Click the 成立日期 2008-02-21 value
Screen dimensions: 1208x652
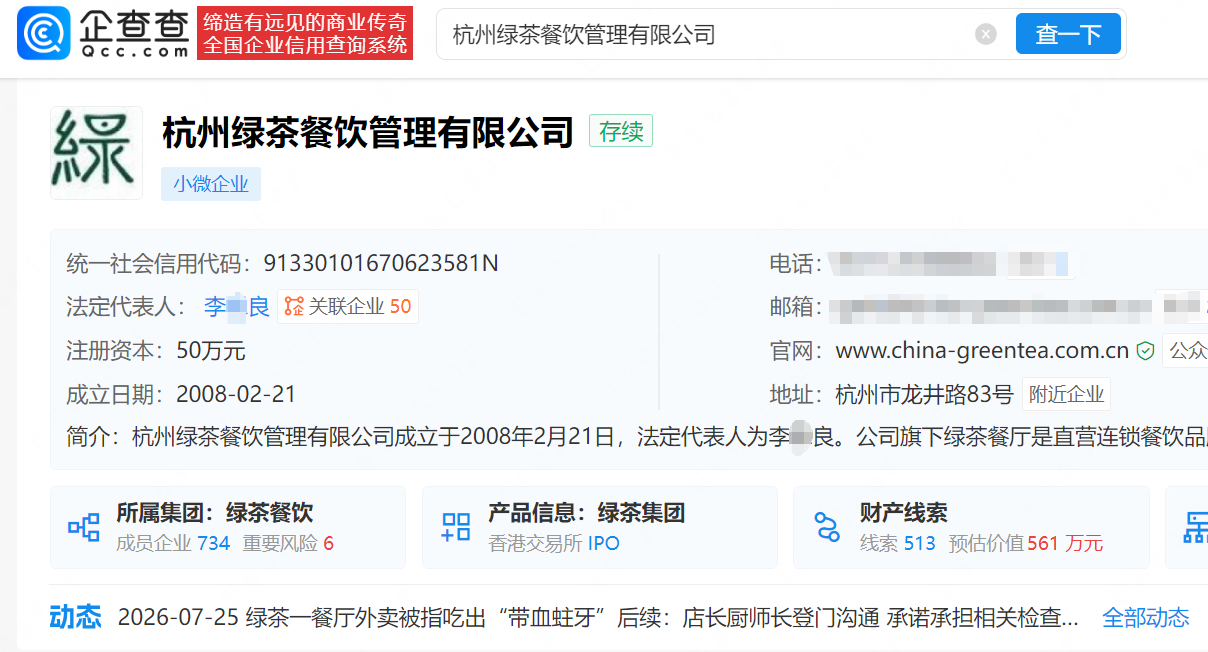(236, 395)
